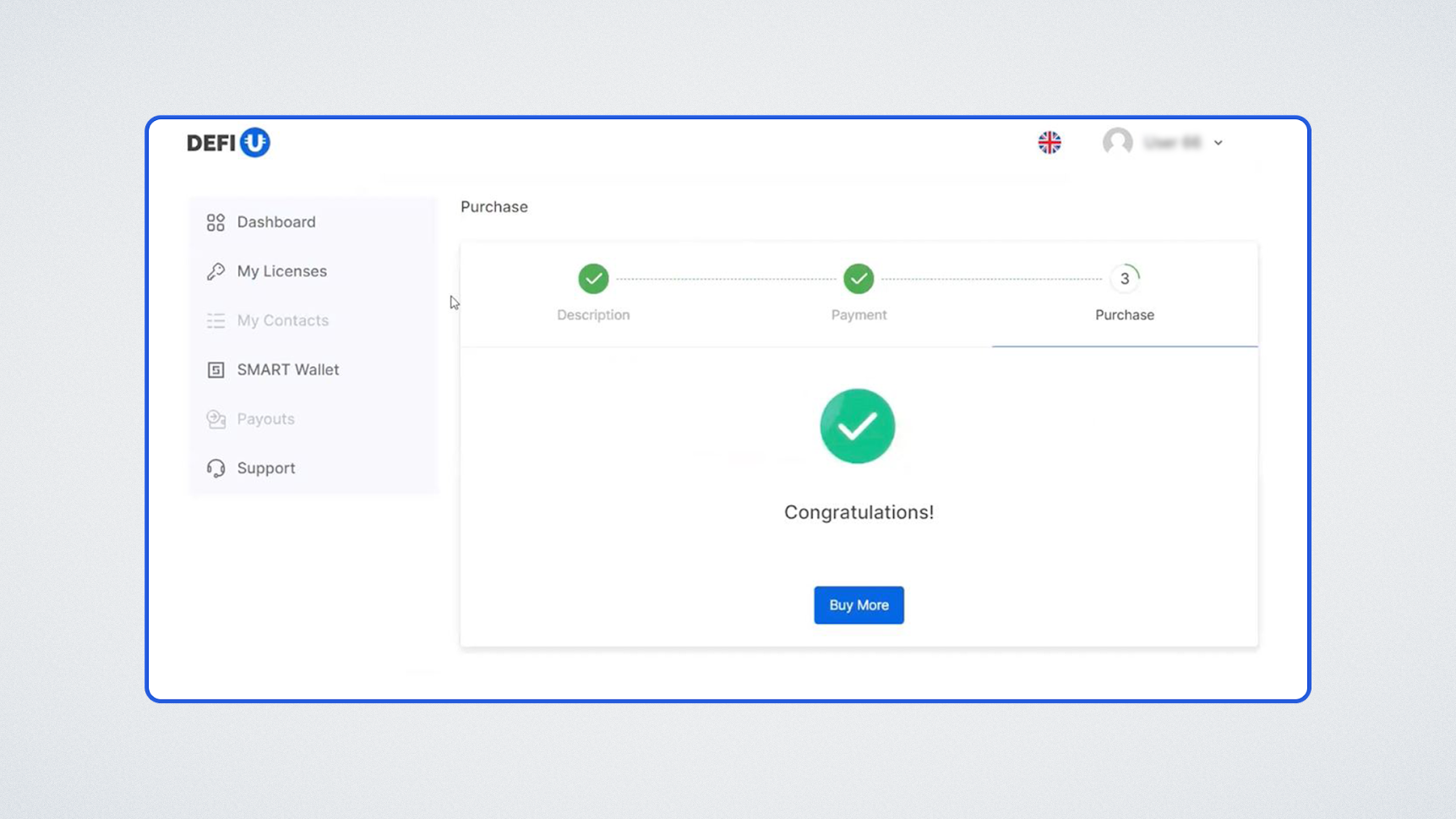Click the Dashboard grid icon
1456x819 pixels.
point(215,222)
